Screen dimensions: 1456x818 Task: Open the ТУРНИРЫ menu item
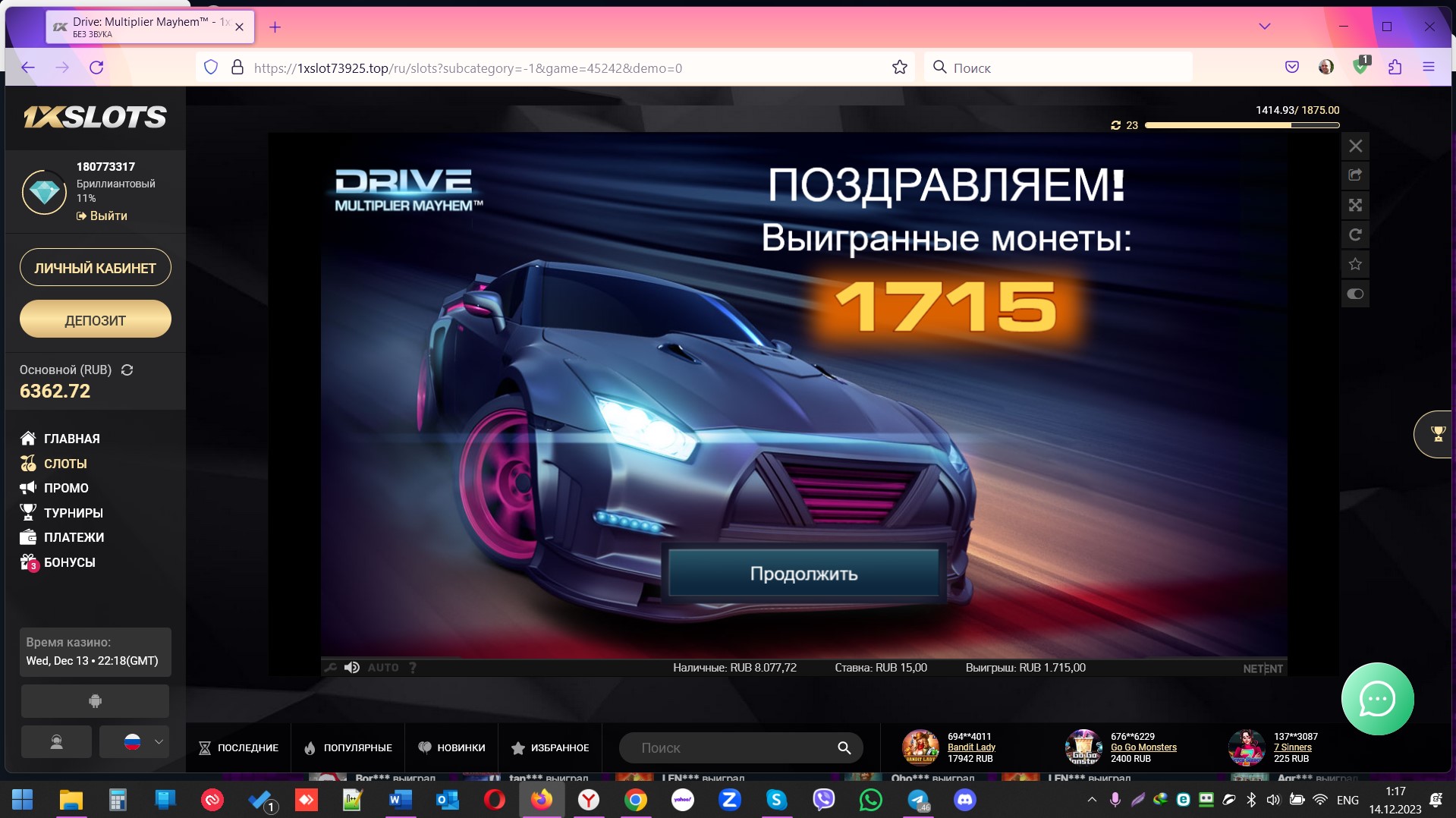(73, 513)
